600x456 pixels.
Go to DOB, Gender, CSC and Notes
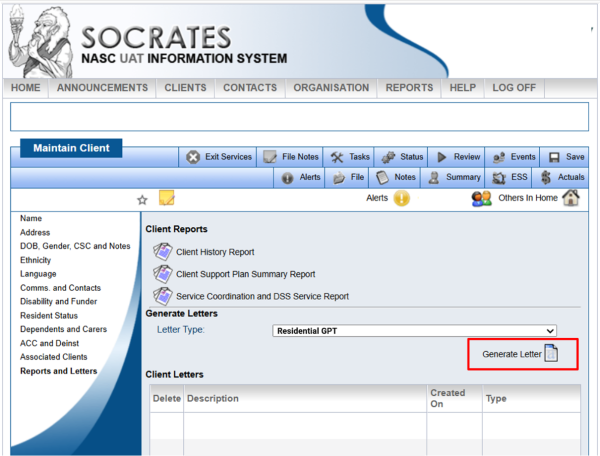75,246
